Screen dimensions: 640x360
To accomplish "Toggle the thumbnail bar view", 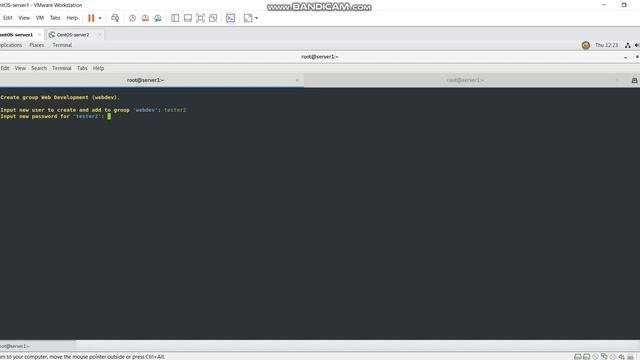I will click(188, 18).
